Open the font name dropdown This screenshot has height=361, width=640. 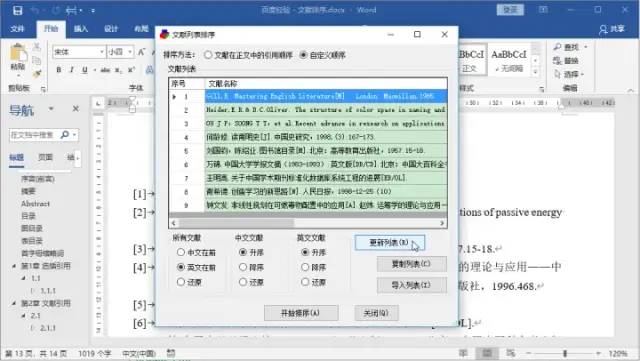(x=102, y=52)
